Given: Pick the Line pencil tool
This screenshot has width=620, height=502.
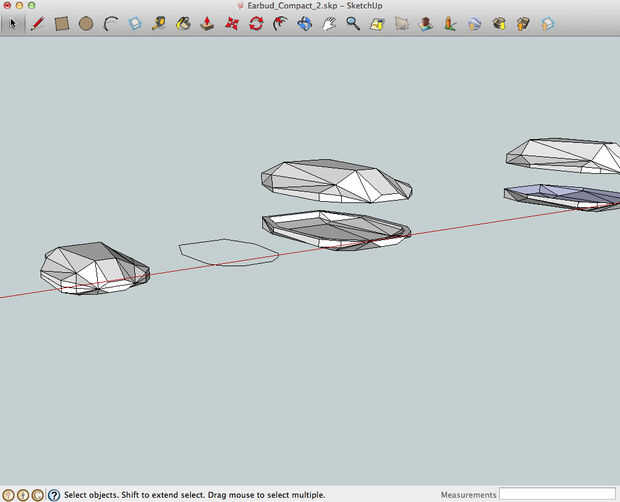Looking at the screenshot, I should 37,23.
